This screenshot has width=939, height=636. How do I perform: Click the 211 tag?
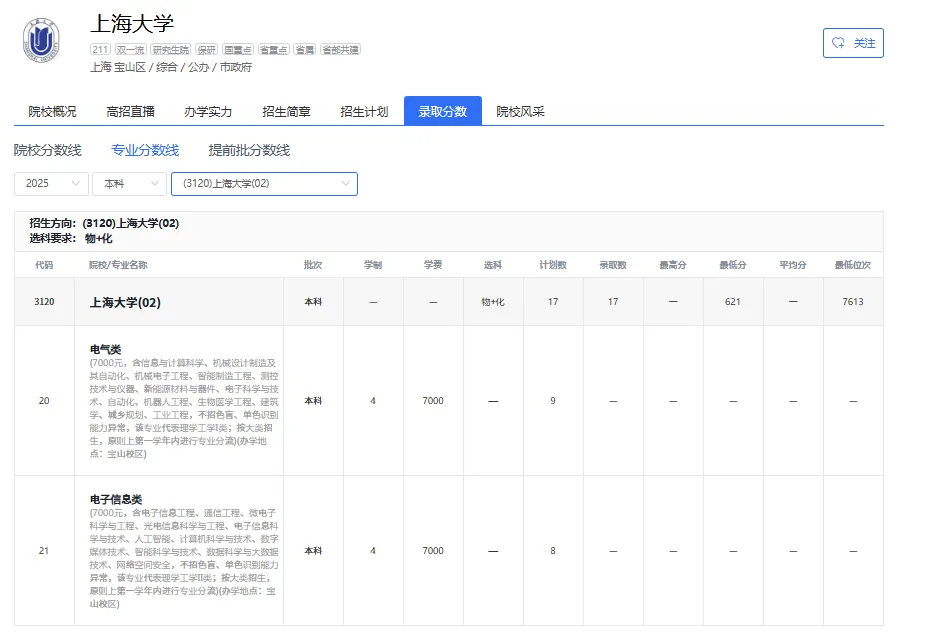tap(100, 50)
